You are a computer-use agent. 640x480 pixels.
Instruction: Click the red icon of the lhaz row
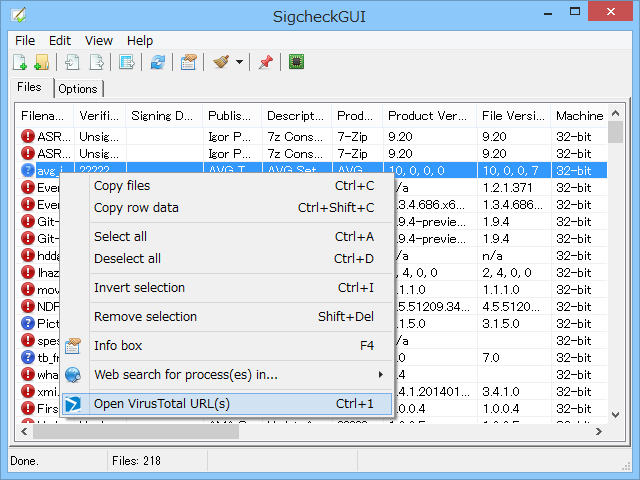point(28,272)
